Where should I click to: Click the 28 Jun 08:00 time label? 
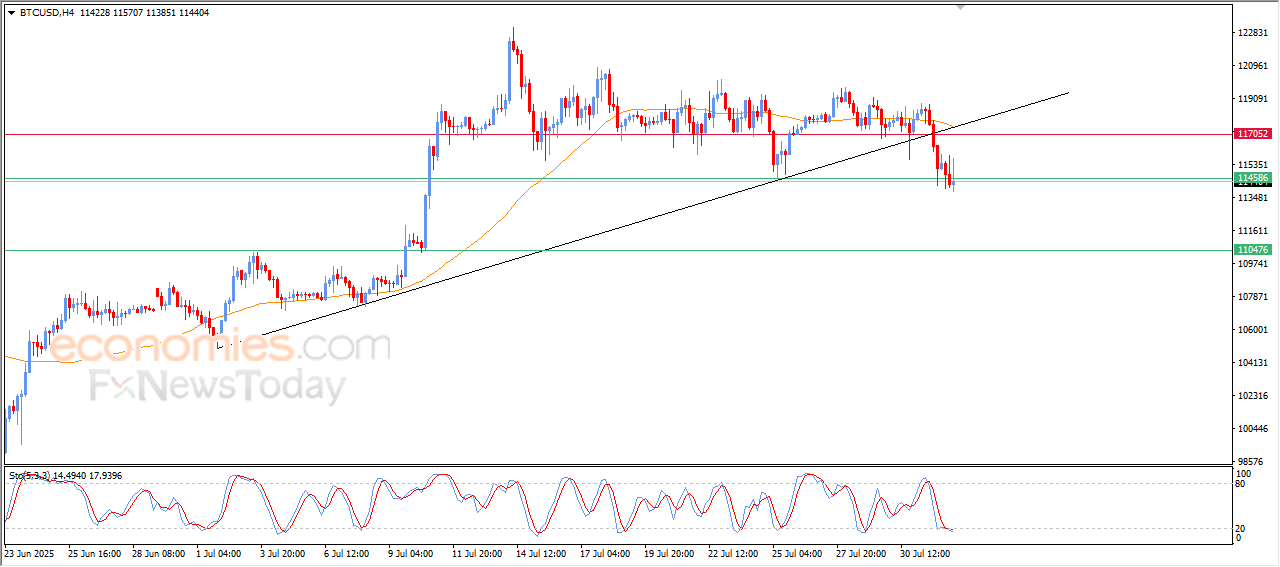click(159, 553)
